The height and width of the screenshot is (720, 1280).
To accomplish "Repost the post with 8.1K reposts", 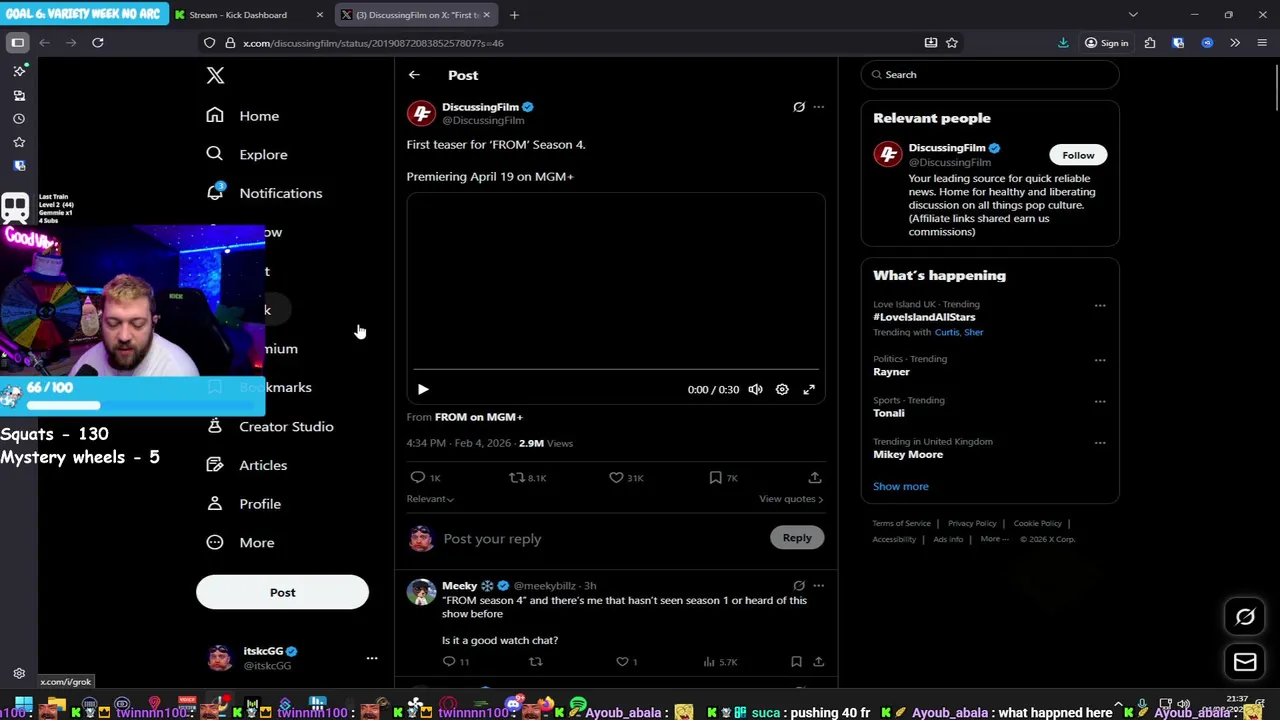I will (x=527, y=478).
